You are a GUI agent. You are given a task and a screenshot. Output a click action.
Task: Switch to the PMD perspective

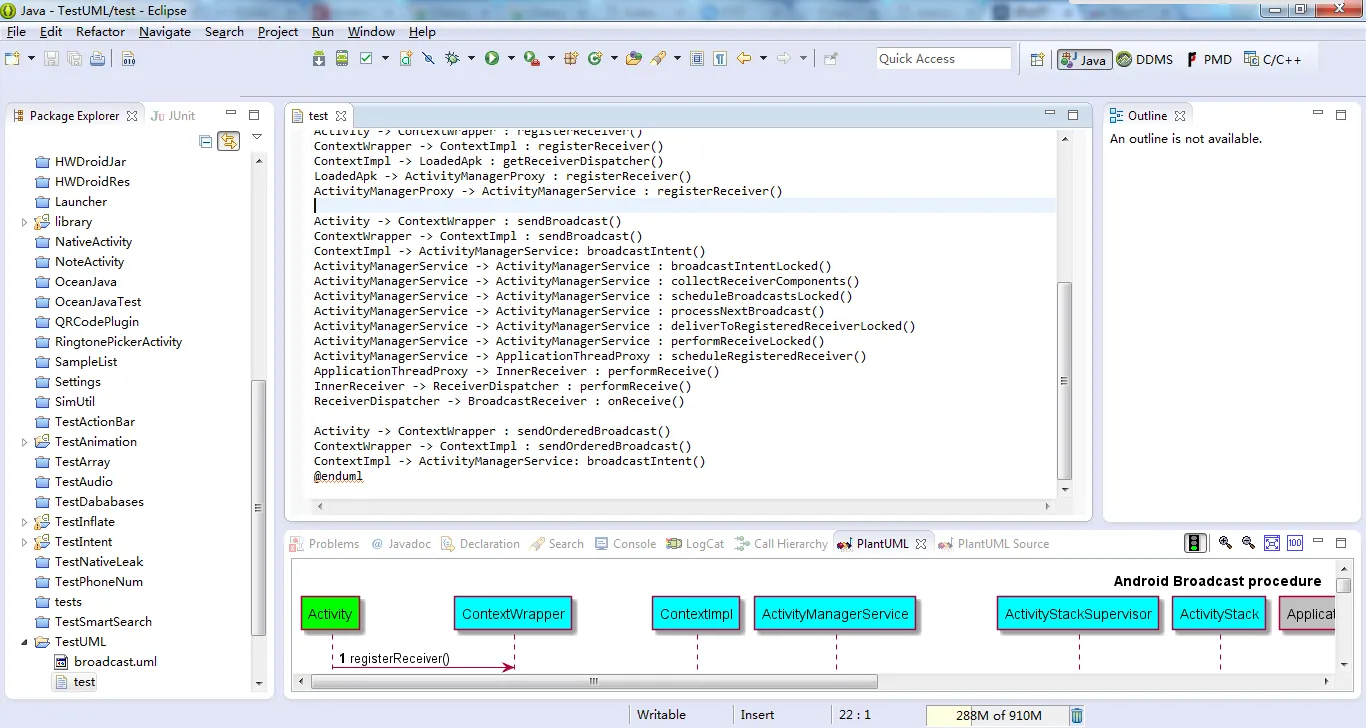tap(1209, 59)
